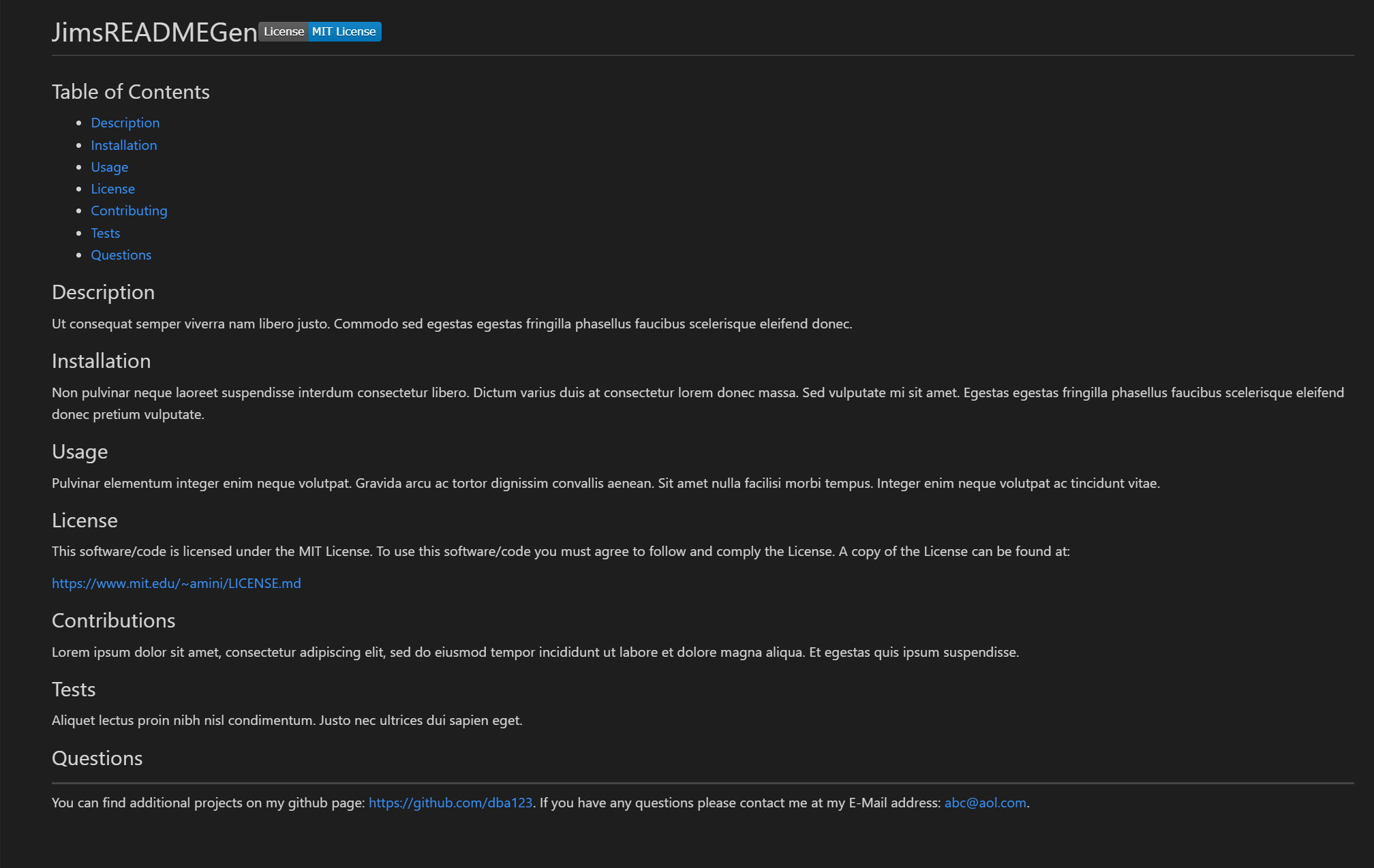Open the License link in Table of Contents
Viewport: 1374px width, 868px height.
click(x=113, y=189)
